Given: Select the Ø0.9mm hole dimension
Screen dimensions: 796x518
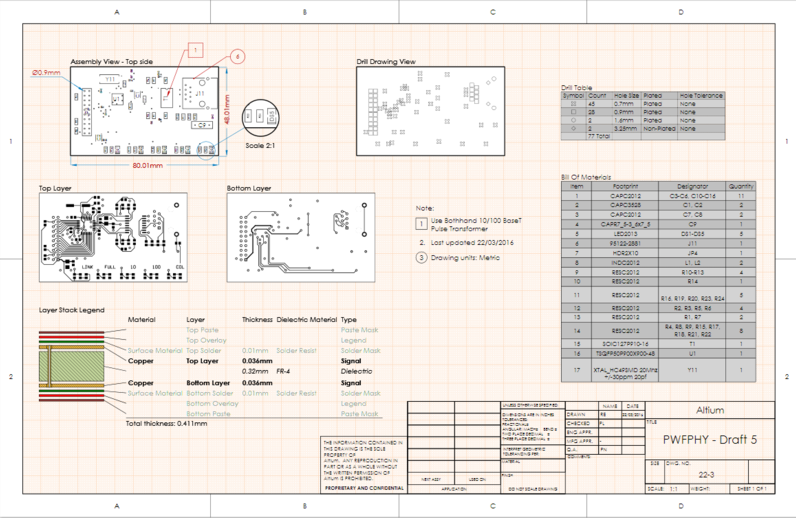Looking at the screenshot, I should tap(46, 73).
